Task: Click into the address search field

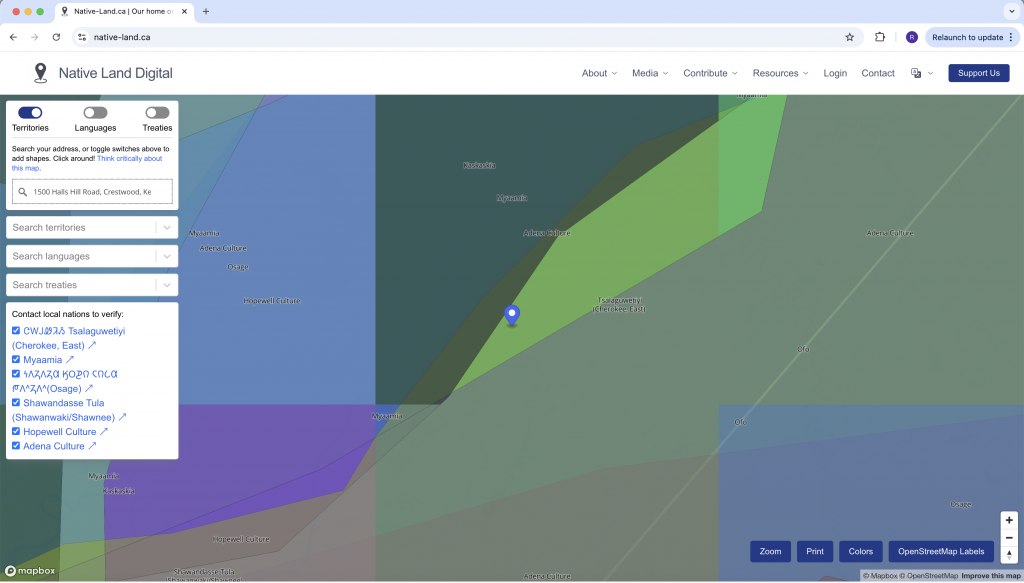Action: point(92,192)
